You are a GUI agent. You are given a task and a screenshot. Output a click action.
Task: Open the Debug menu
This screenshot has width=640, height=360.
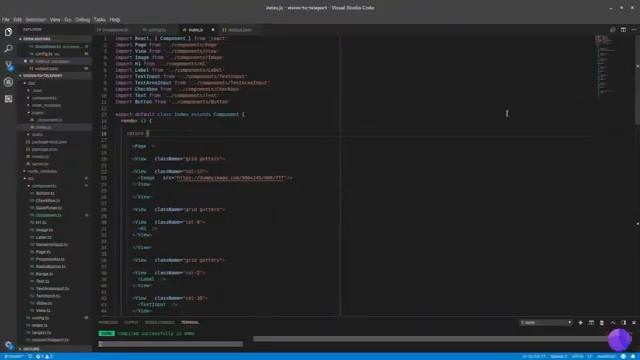pos(82,19)
